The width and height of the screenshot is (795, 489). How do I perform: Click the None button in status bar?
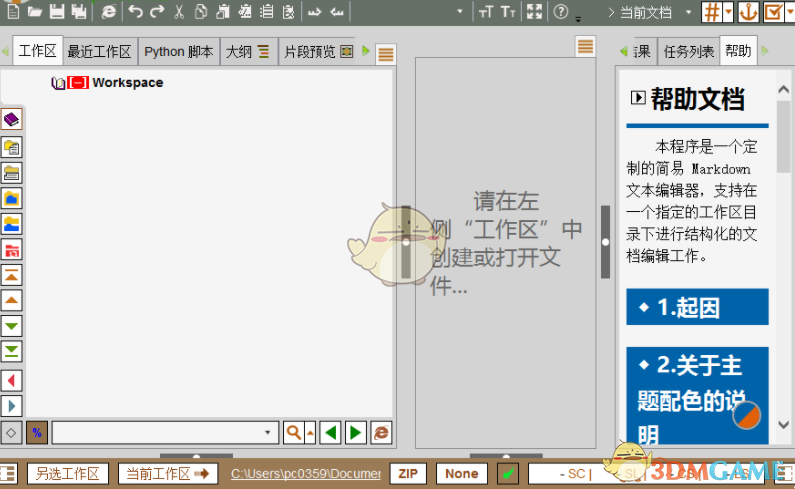(x=462, y=474)
